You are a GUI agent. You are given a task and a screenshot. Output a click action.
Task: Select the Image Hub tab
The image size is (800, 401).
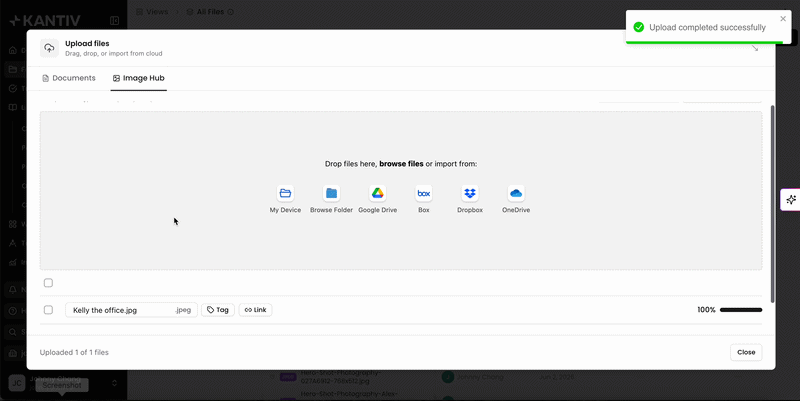tap(139, 78)
